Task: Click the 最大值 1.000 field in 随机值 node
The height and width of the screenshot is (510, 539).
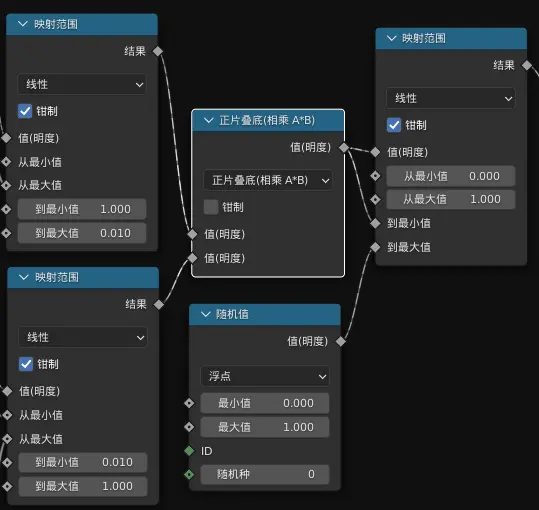Action: click(265, 427)
